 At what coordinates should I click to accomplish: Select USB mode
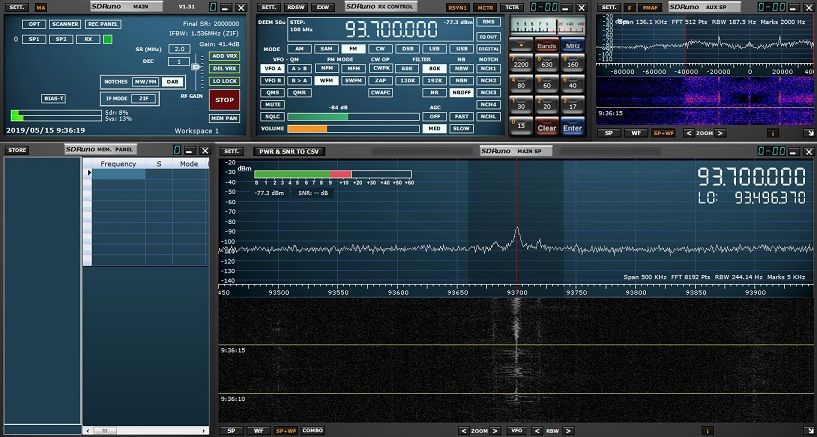462,49
